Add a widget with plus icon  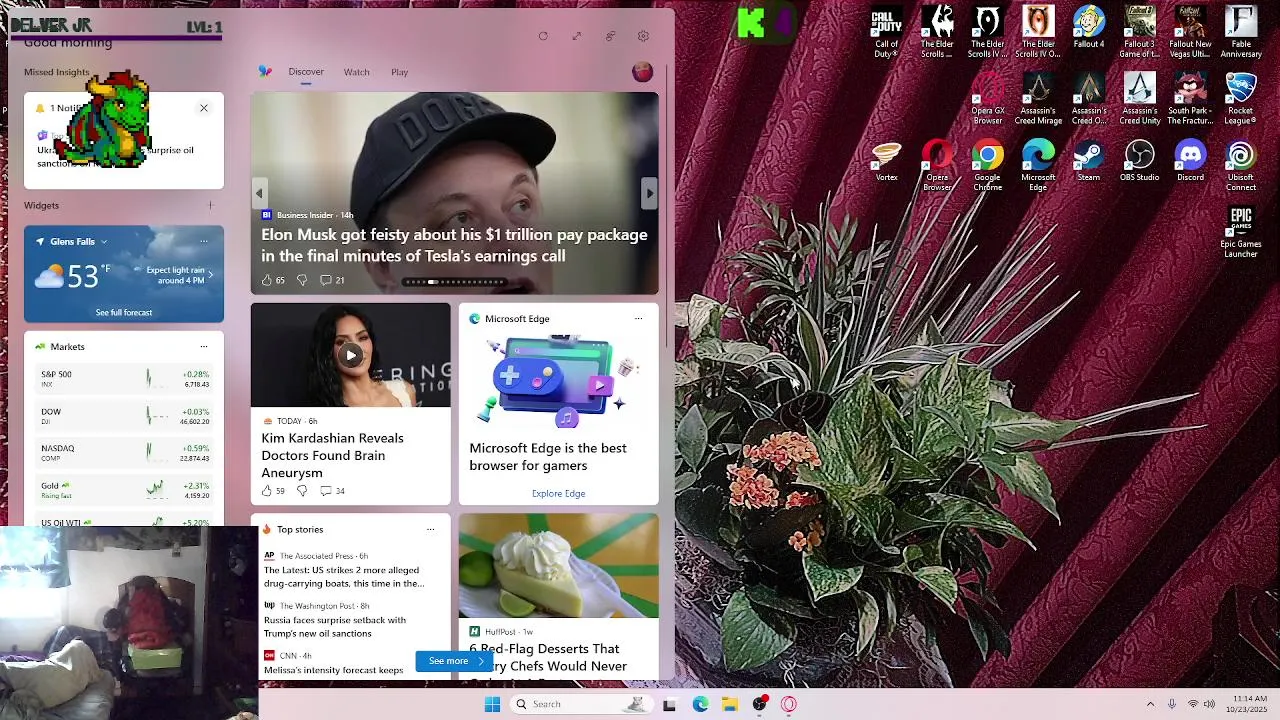(x=210, y=205)
